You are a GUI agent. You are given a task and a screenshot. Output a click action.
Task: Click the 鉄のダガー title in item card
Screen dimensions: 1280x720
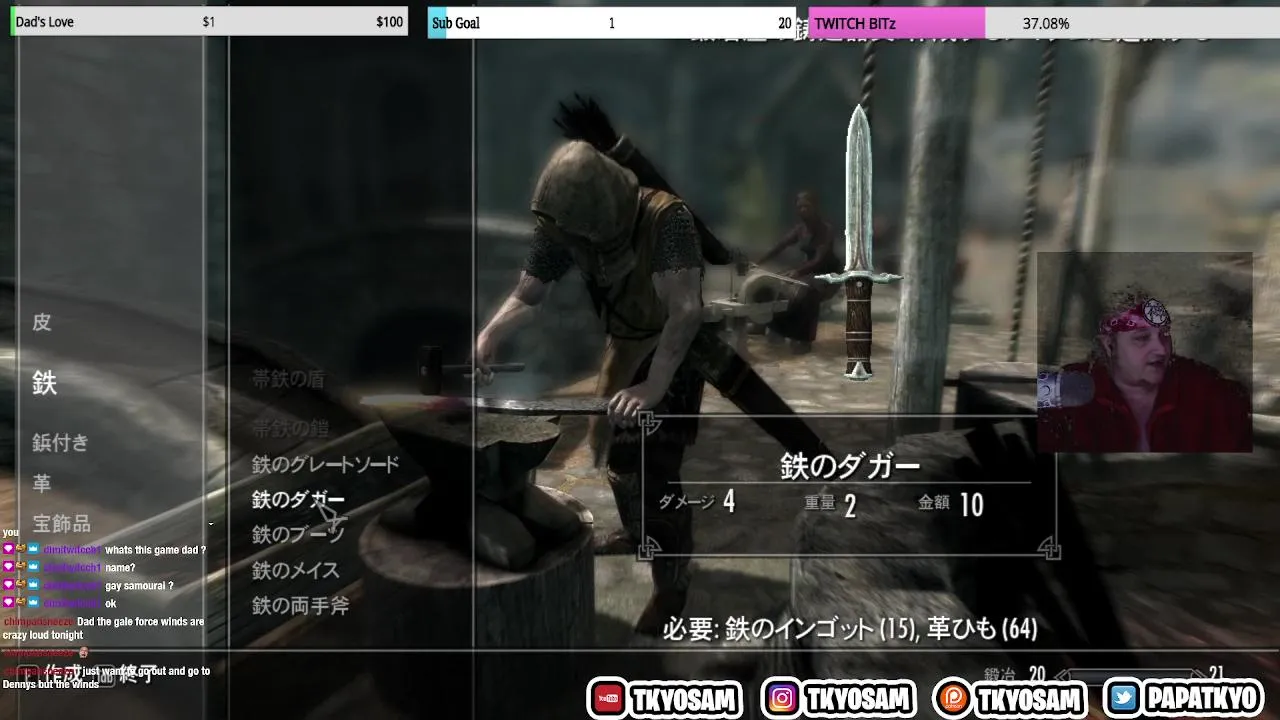tap(849, 467)
